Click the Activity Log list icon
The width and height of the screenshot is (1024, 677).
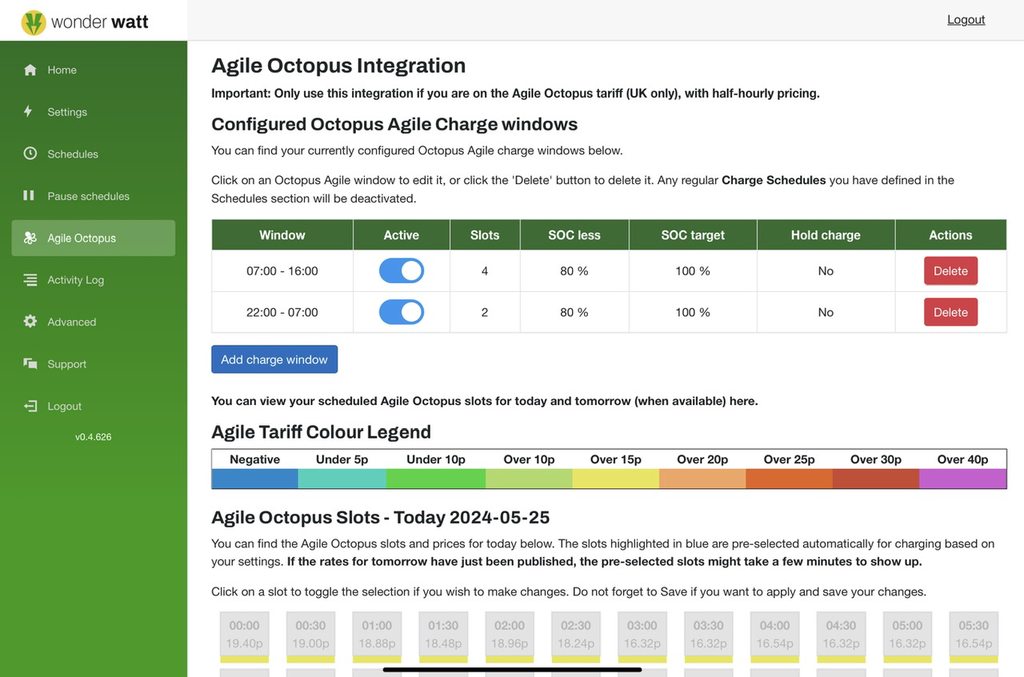coord(30,280)
